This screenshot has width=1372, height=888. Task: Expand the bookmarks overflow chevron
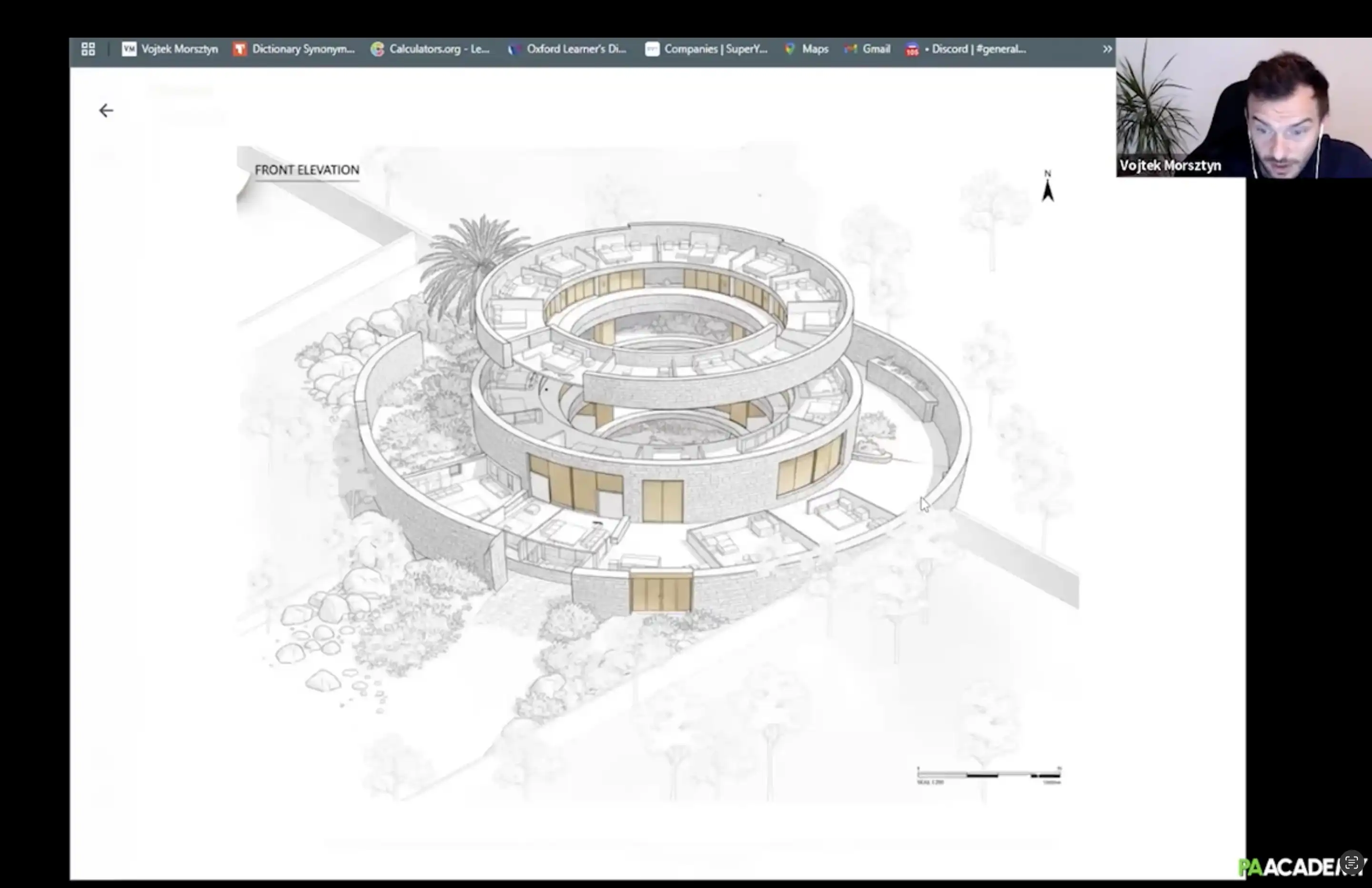pyautogui.click(x=1107, y=50)
